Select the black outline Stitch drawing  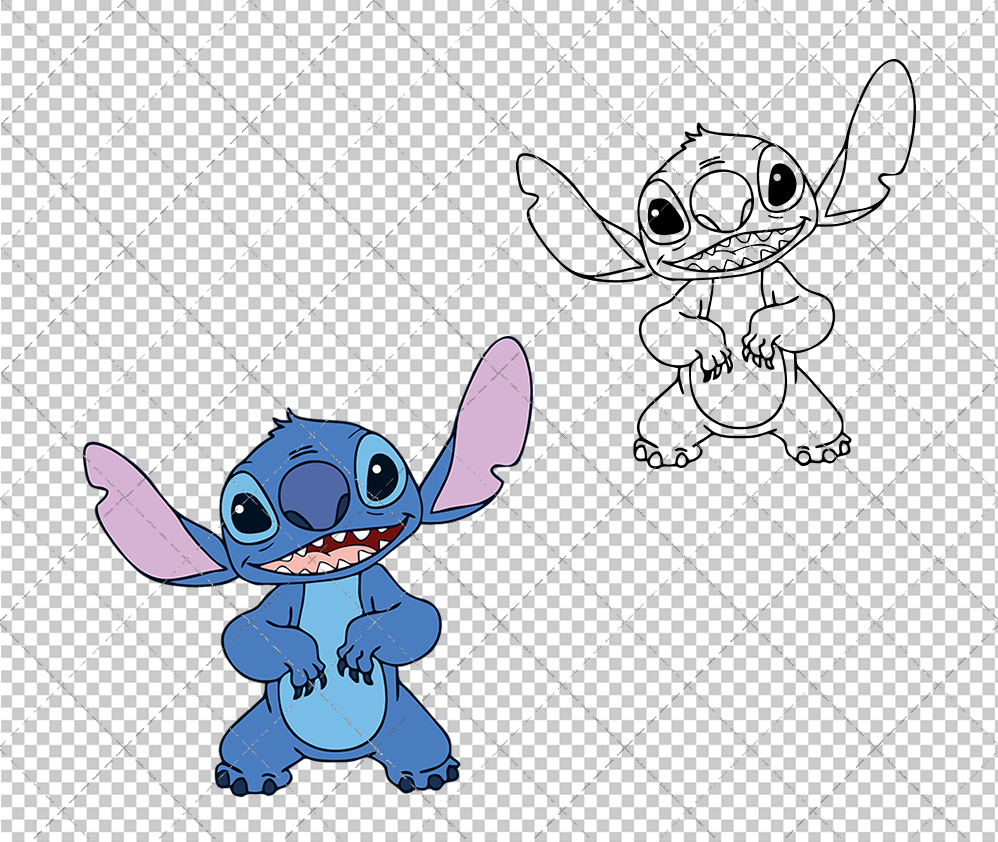pos(716,264)
